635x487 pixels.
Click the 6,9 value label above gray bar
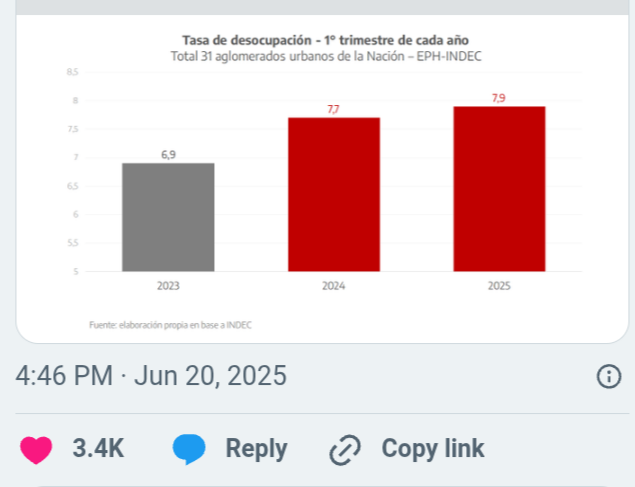coord(168,155)
